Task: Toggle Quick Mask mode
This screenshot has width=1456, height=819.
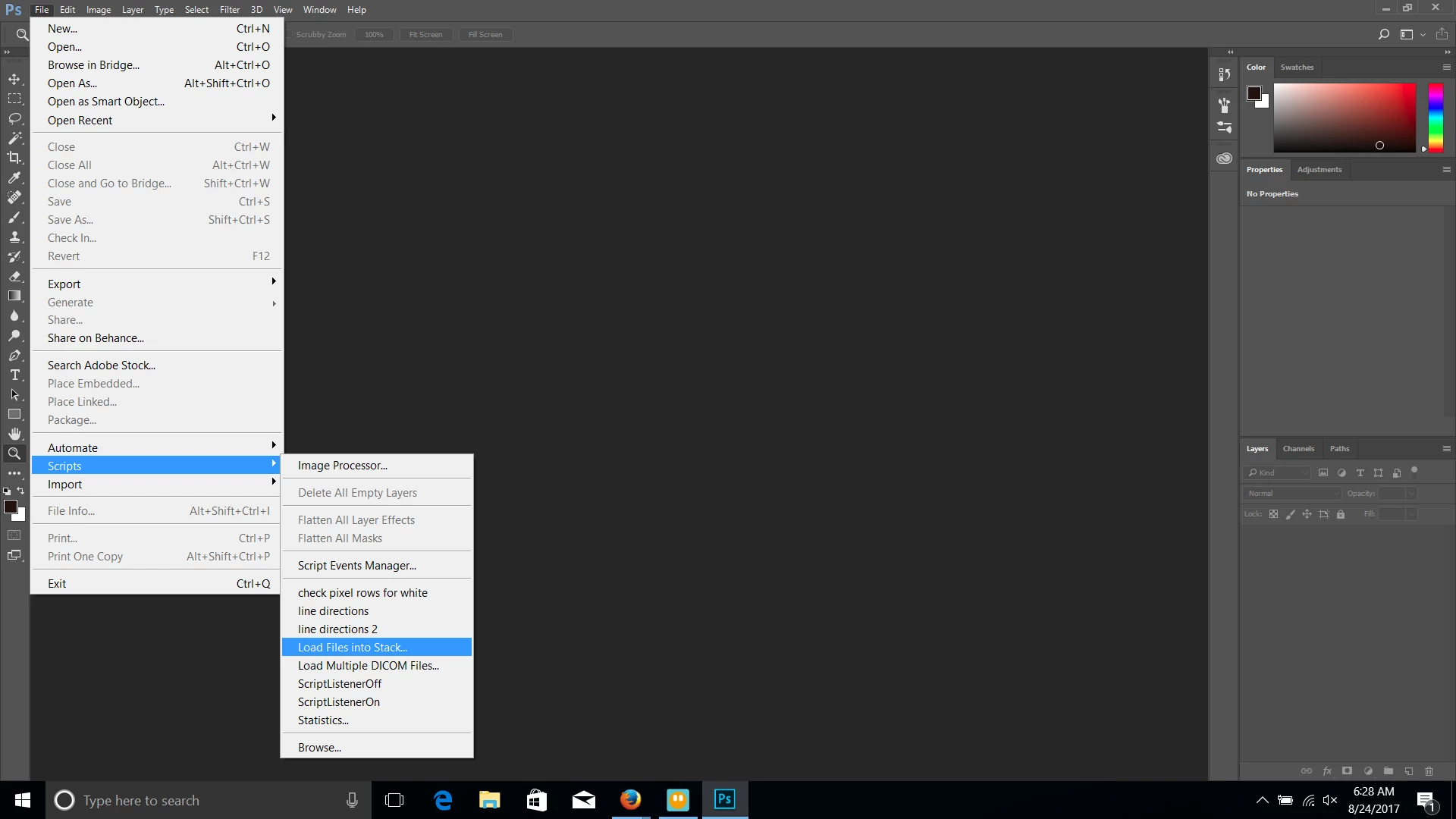Action: (14, 535)
